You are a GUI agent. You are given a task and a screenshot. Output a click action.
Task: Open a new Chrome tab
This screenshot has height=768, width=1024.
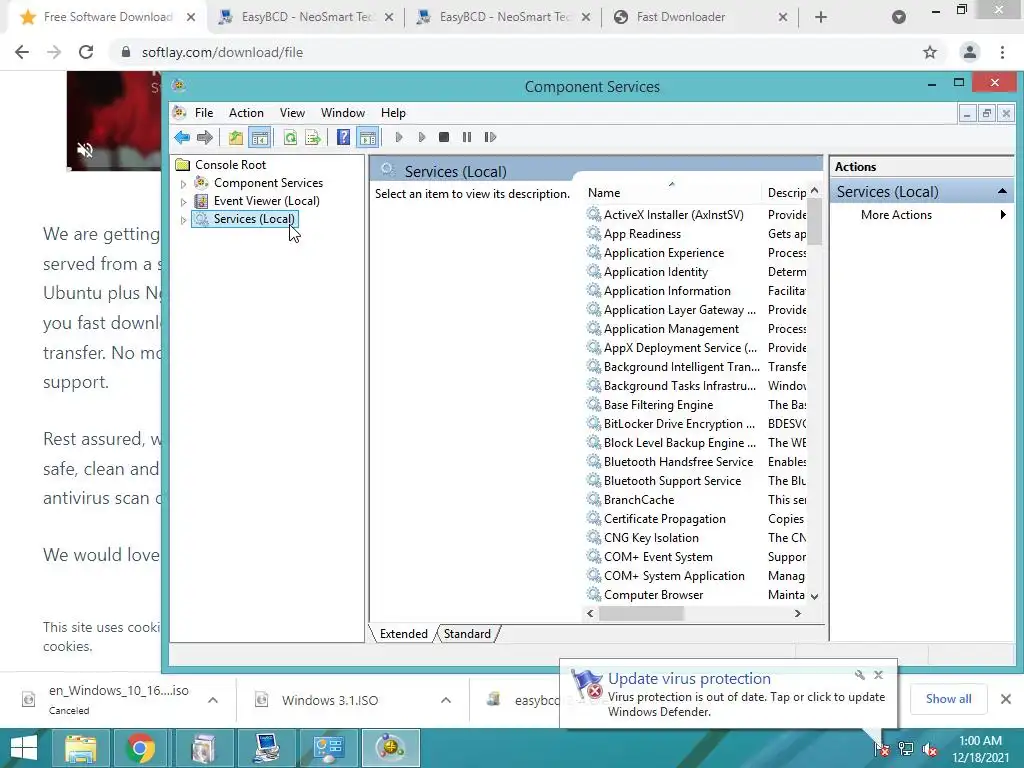[x=821, y=18]
